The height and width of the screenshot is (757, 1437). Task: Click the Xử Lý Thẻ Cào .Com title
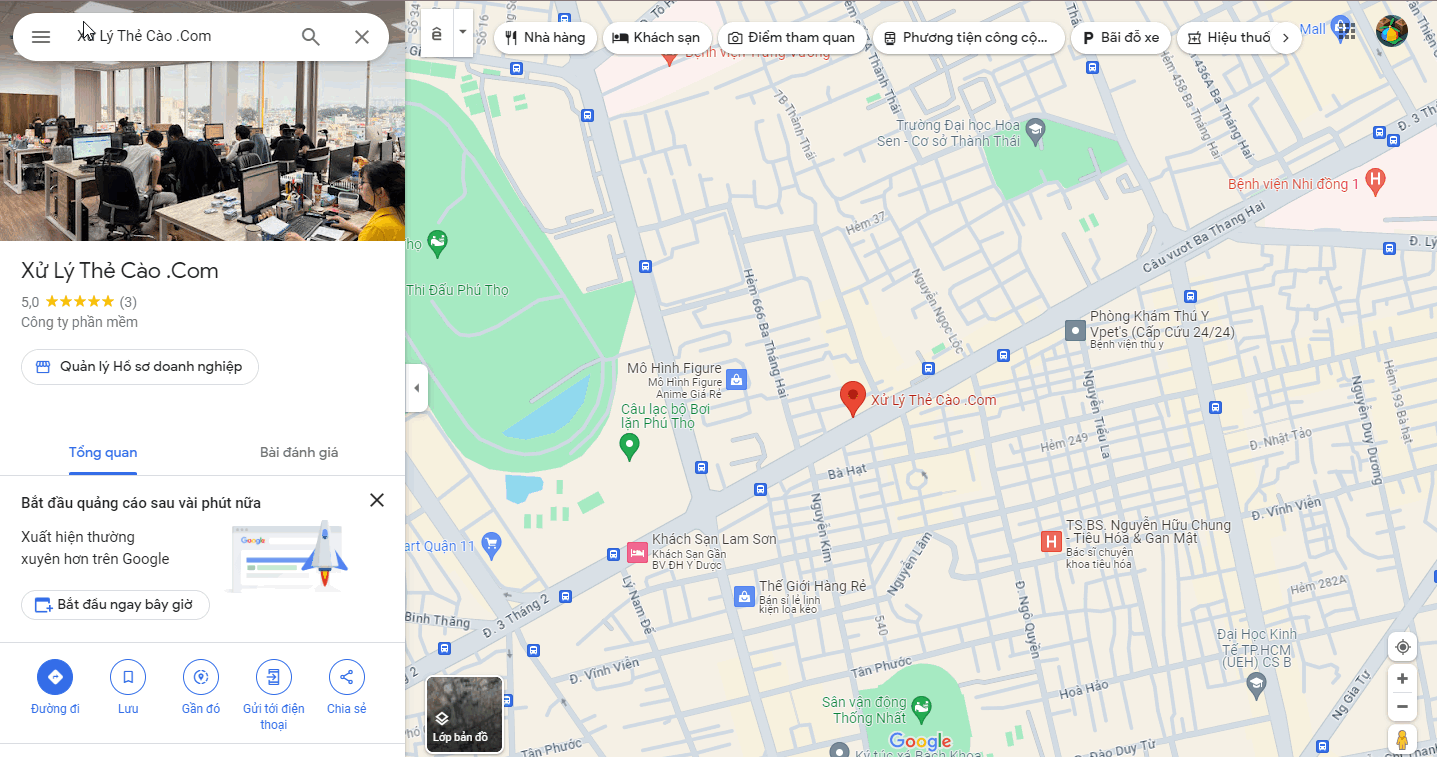[x=120, y=271]
